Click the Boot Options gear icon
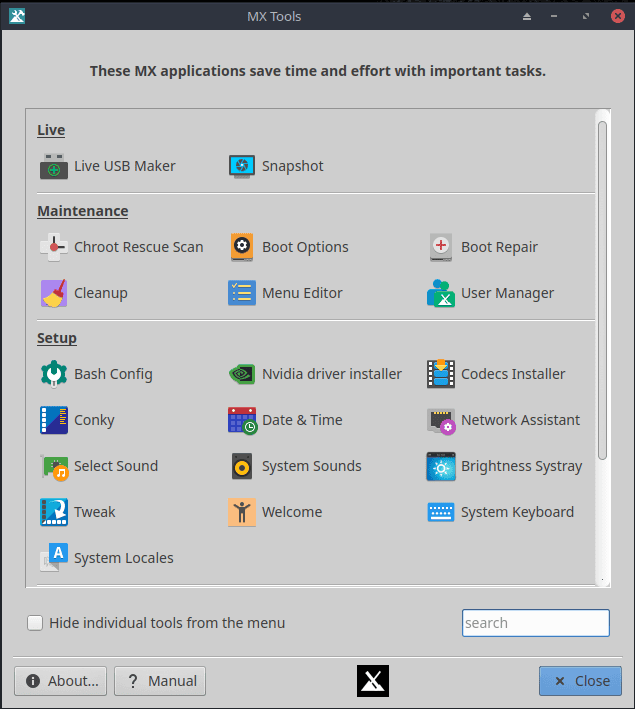This screenshot has width=635, height=709. pos(242,247)
